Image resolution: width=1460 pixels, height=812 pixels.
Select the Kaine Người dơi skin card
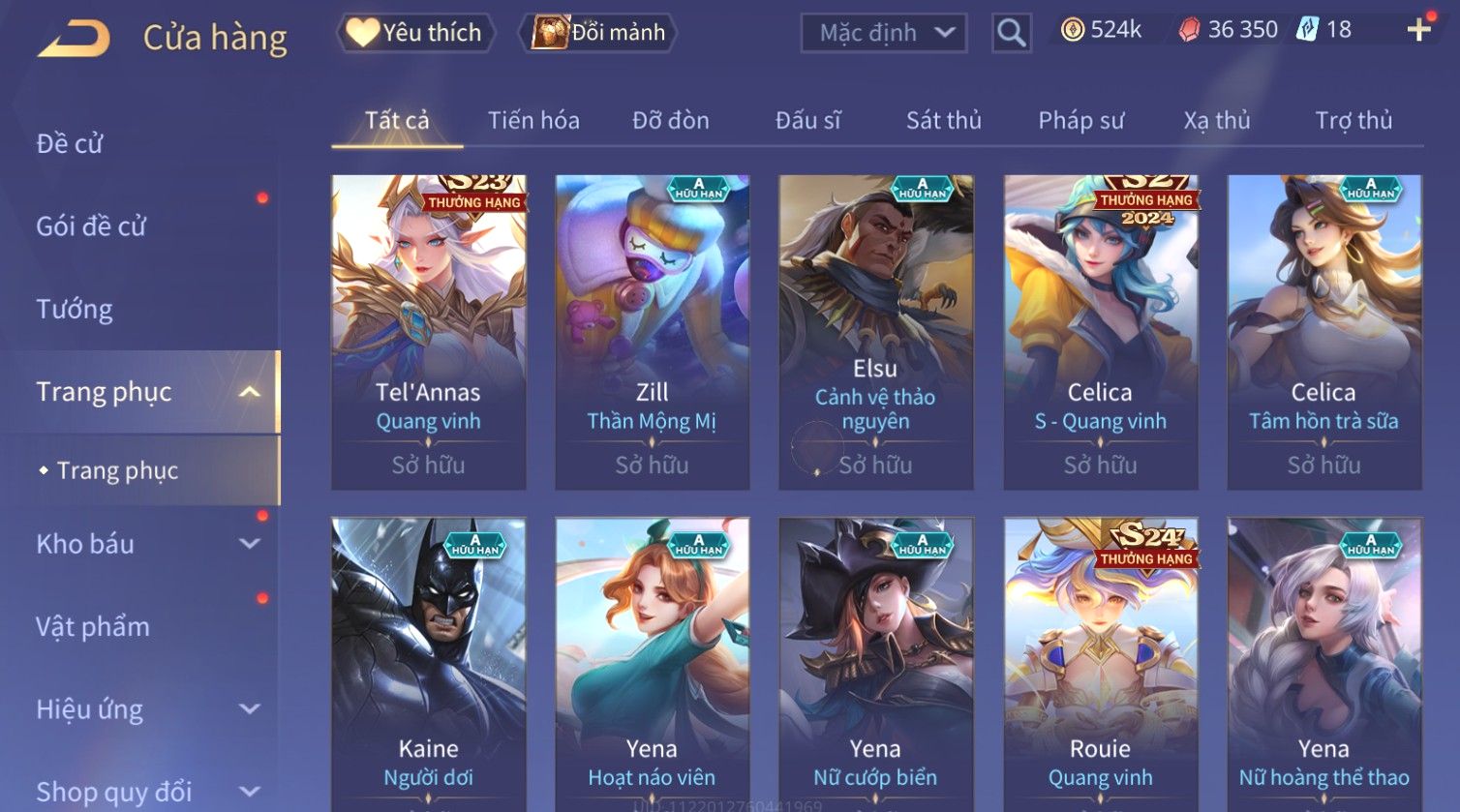point(429,664)
